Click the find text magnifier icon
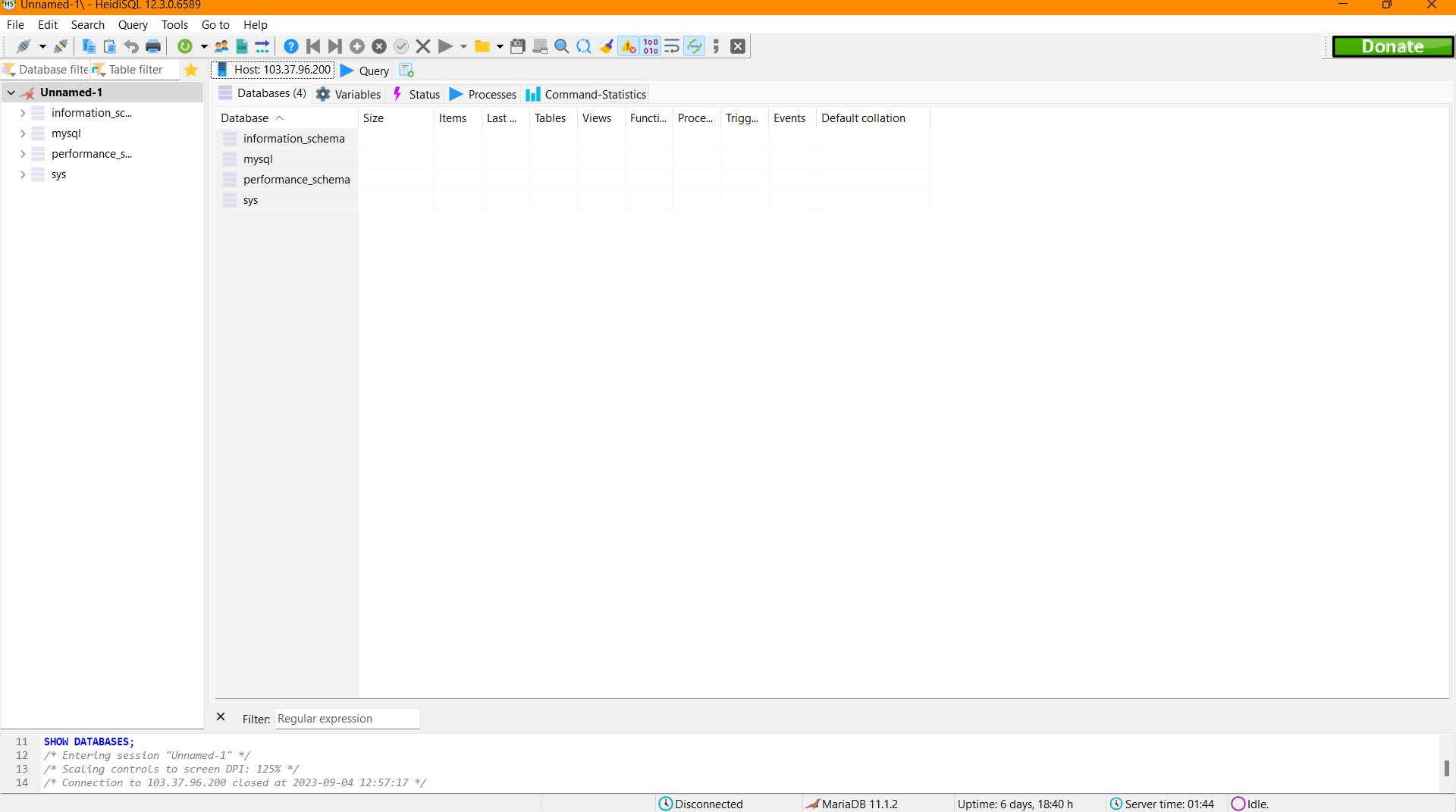Image resolution: width=1456 pixels, height=812 pixels. [562, 46]
